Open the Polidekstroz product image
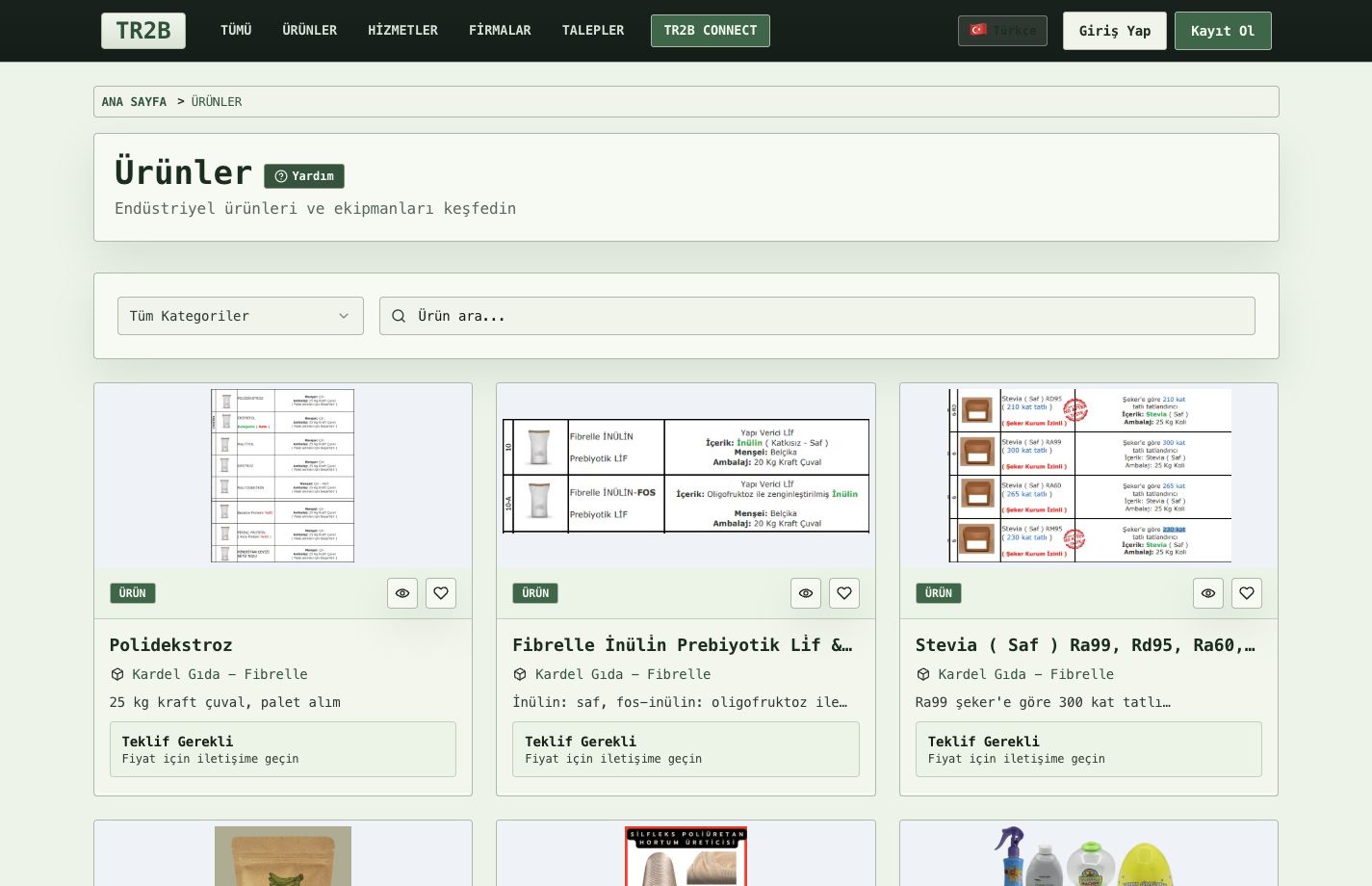The image size is (1372, 886). [283, 476]
